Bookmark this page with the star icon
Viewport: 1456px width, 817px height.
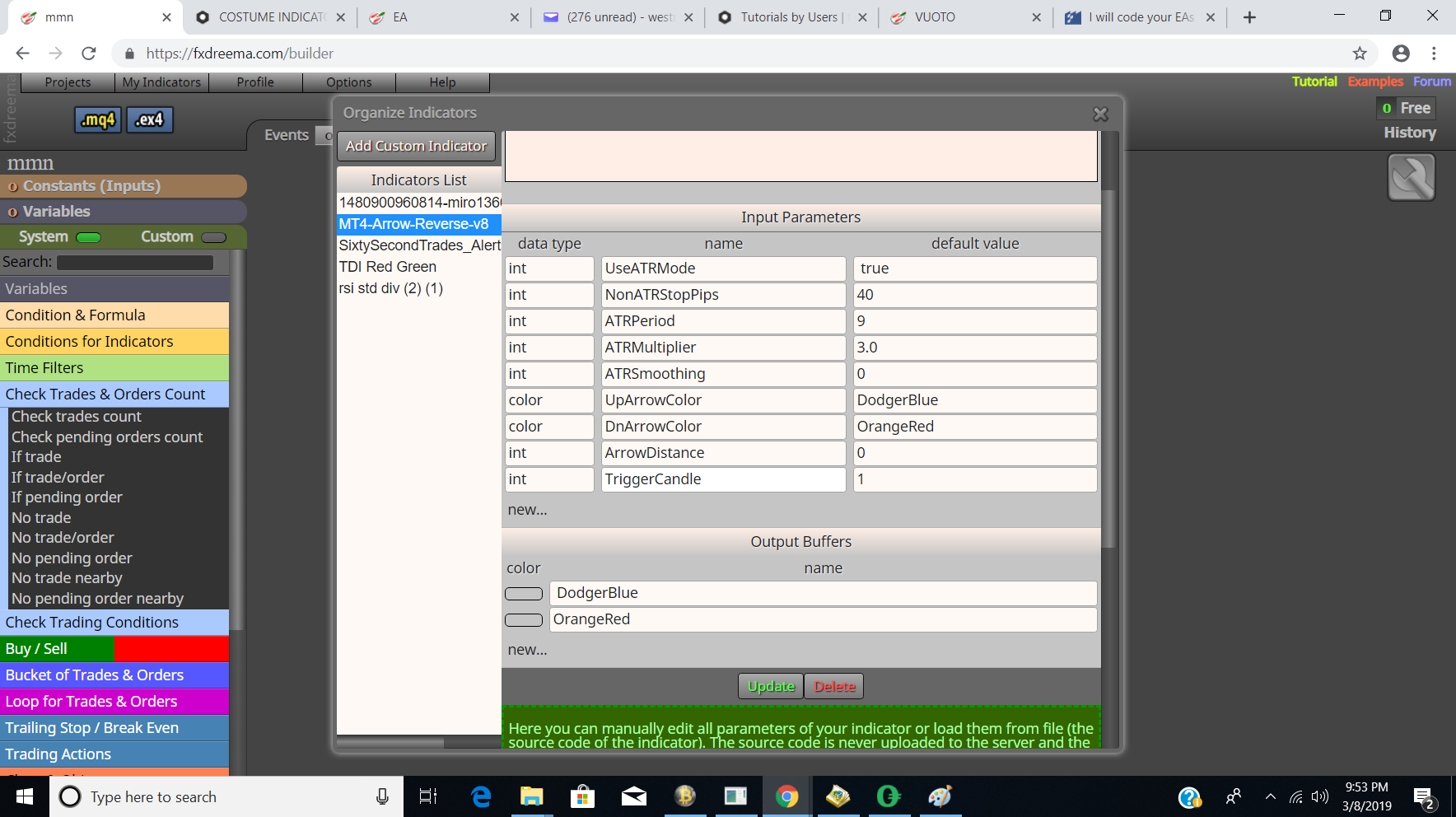coord(1360,54)
